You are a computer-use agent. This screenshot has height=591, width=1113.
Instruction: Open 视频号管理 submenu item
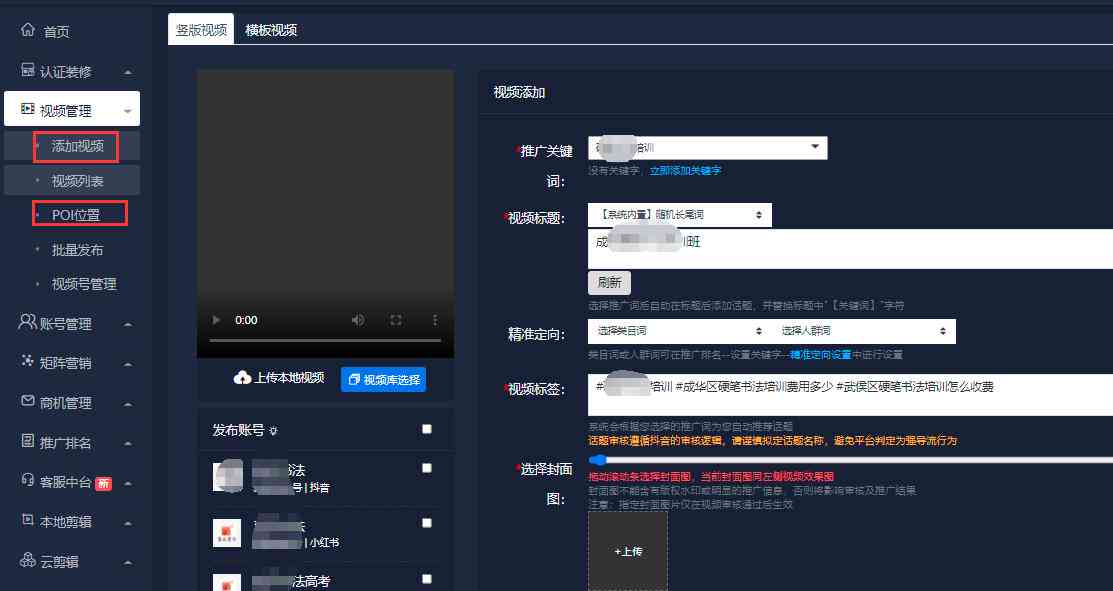[84, 284]
